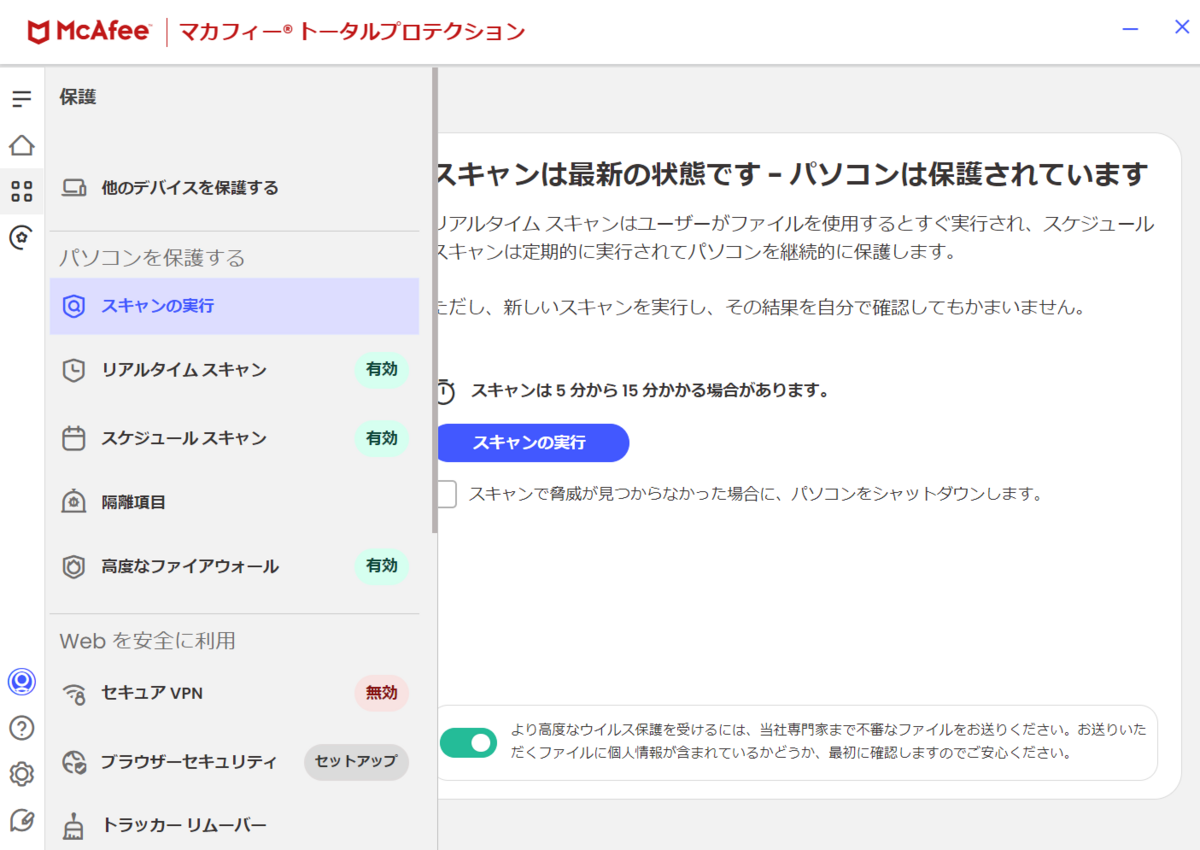Collapse the hamburger menu icon in sidebar
The image size is (1200, 850).
point(22,99)
